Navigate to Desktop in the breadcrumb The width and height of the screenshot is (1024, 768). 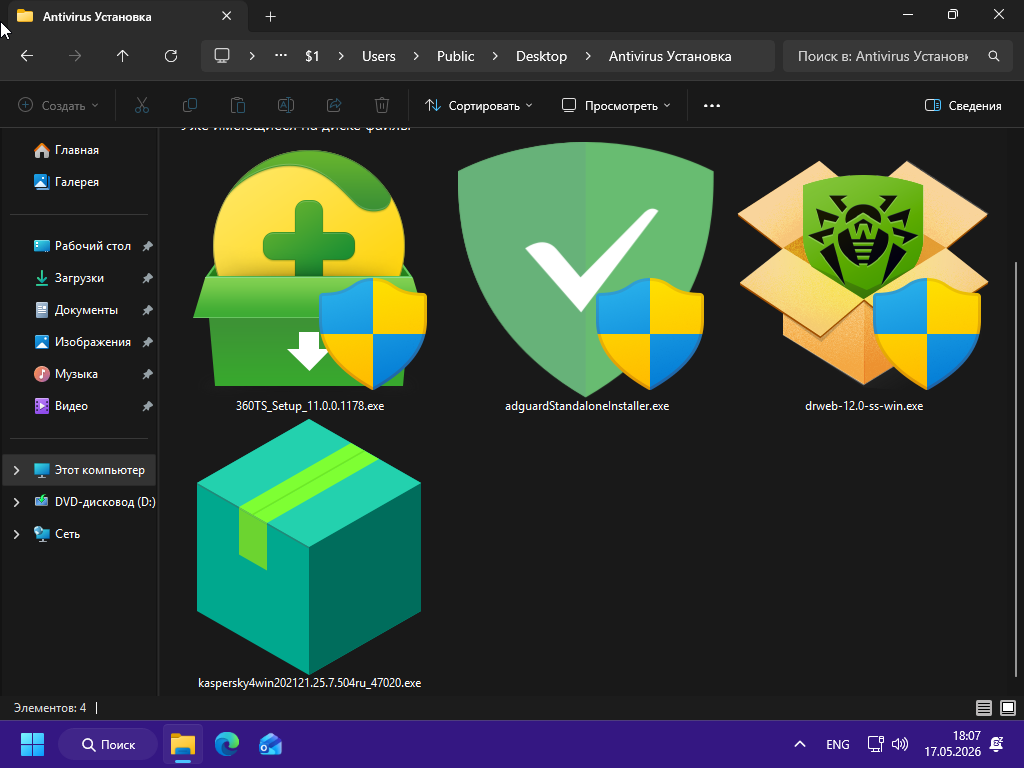[541, 56]
